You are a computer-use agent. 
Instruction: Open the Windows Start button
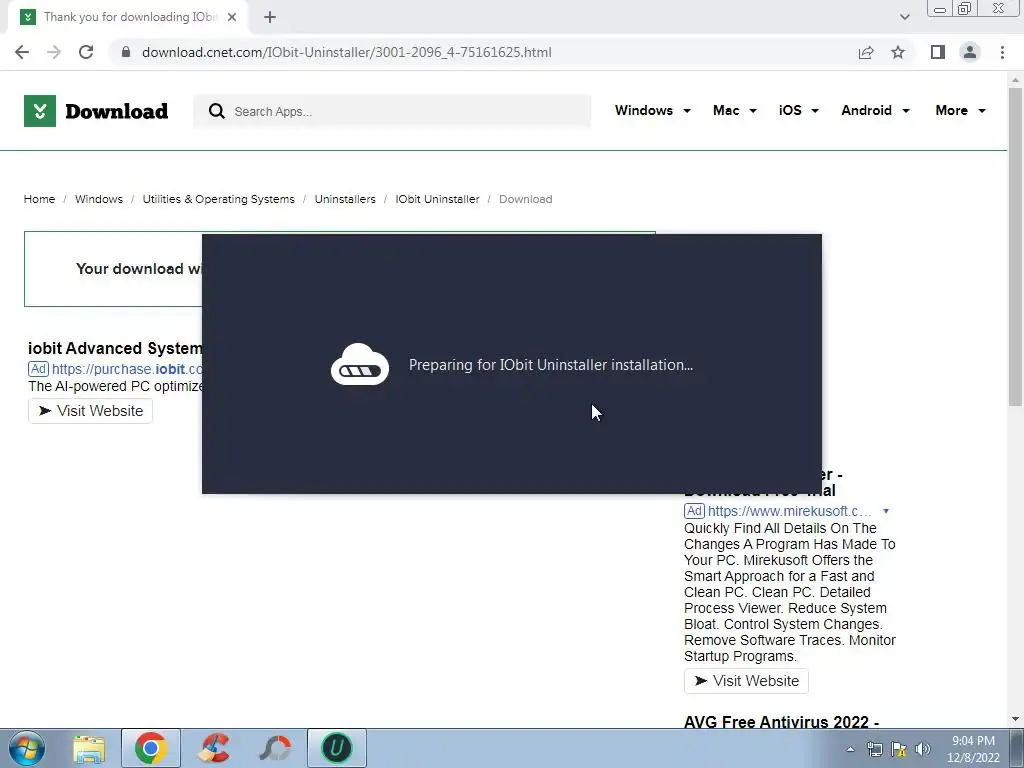tap(26, 748)
